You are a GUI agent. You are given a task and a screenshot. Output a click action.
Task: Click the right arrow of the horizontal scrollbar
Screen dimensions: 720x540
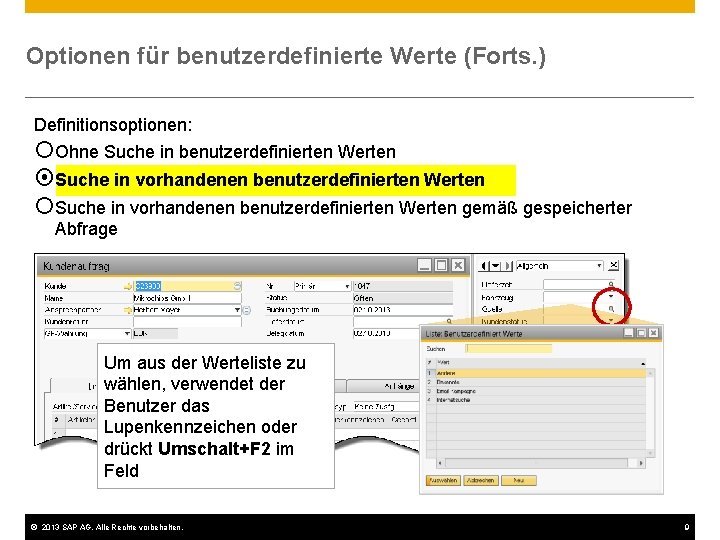(x=641, y=463)
